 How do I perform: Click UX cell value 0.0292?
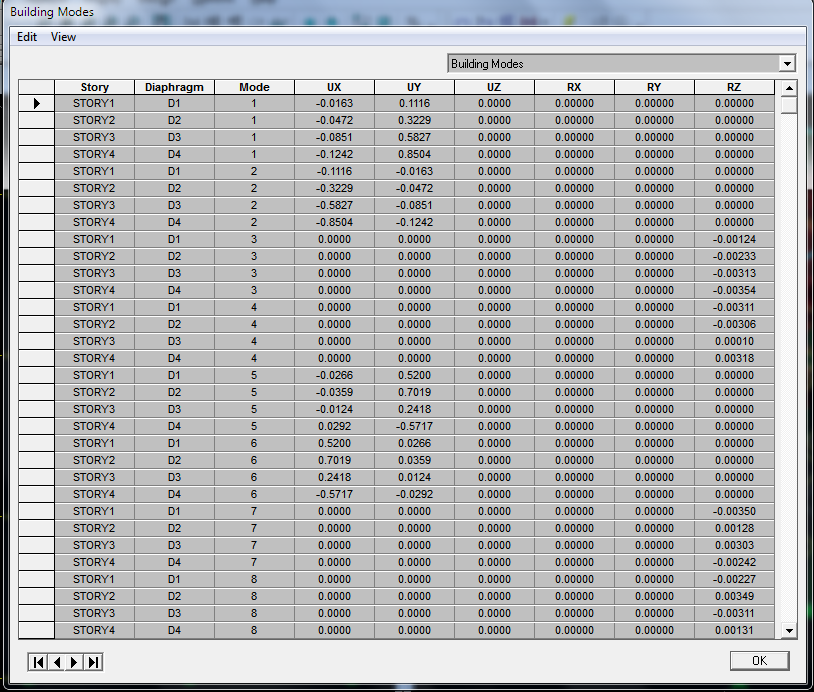coord(334,426)
